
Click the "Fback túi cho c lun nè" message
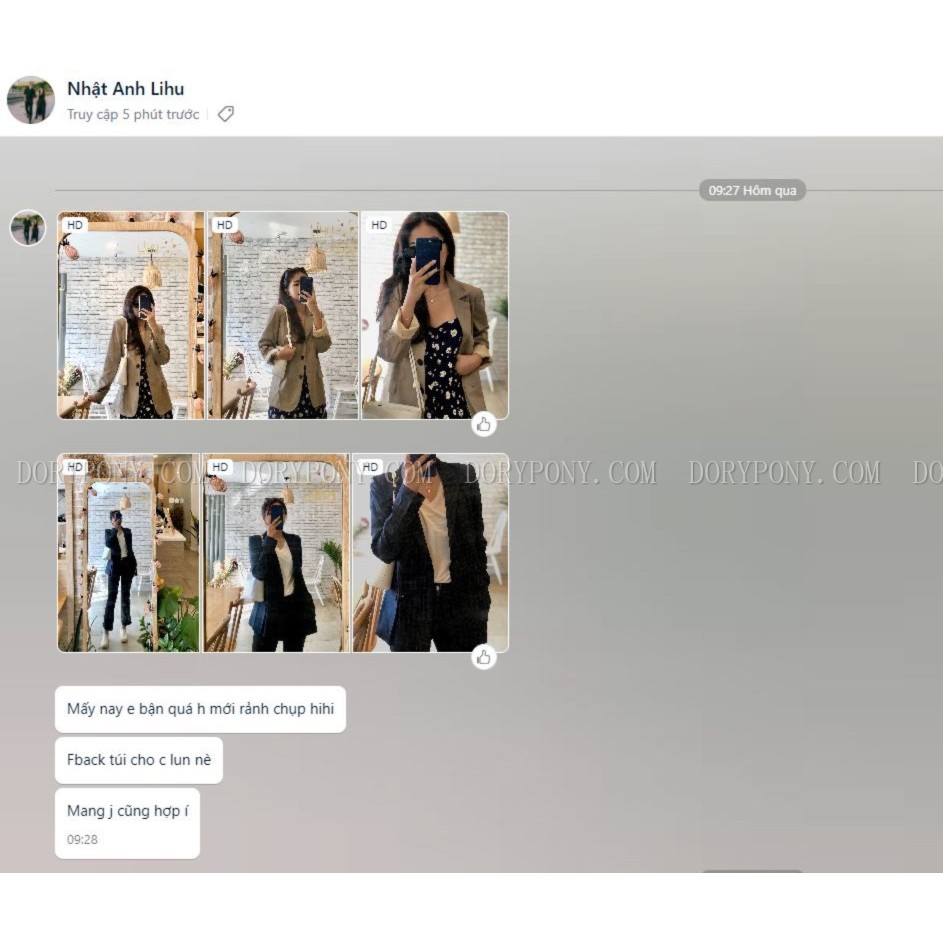coord(139,760)
